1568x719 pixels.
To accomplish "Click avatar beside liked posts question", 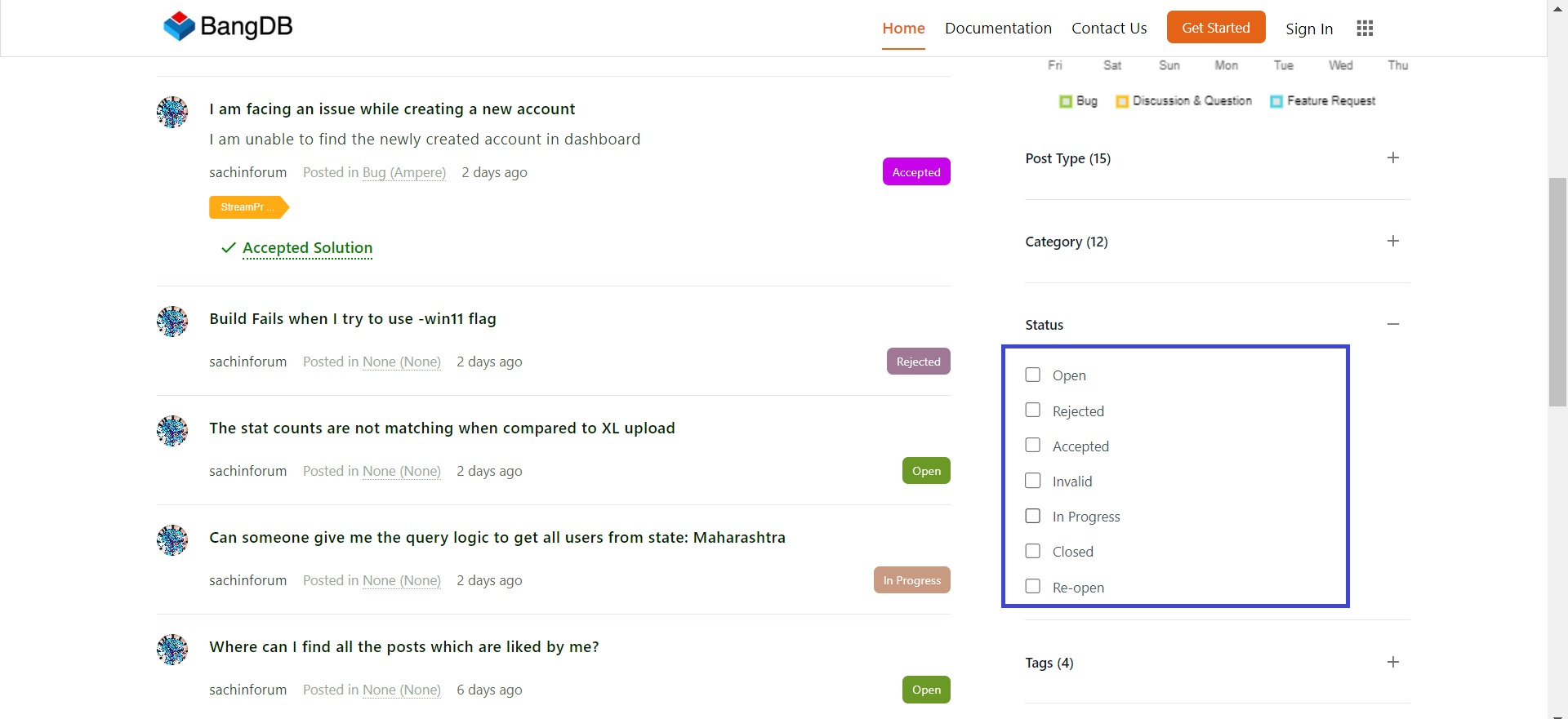I will pyautogui.click(x=172, y=650).
